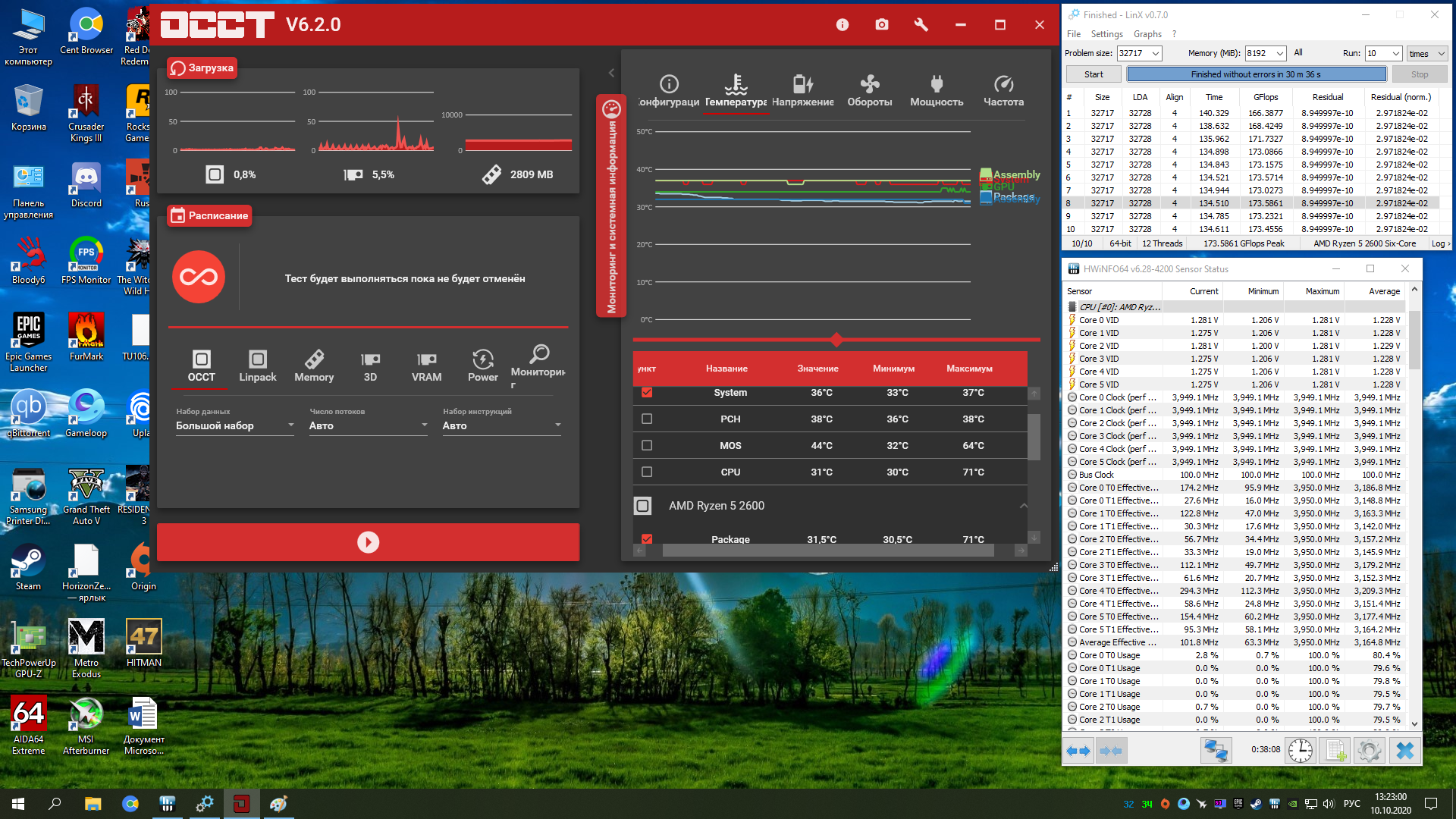Open the LinX Log link

[1440, 243]
